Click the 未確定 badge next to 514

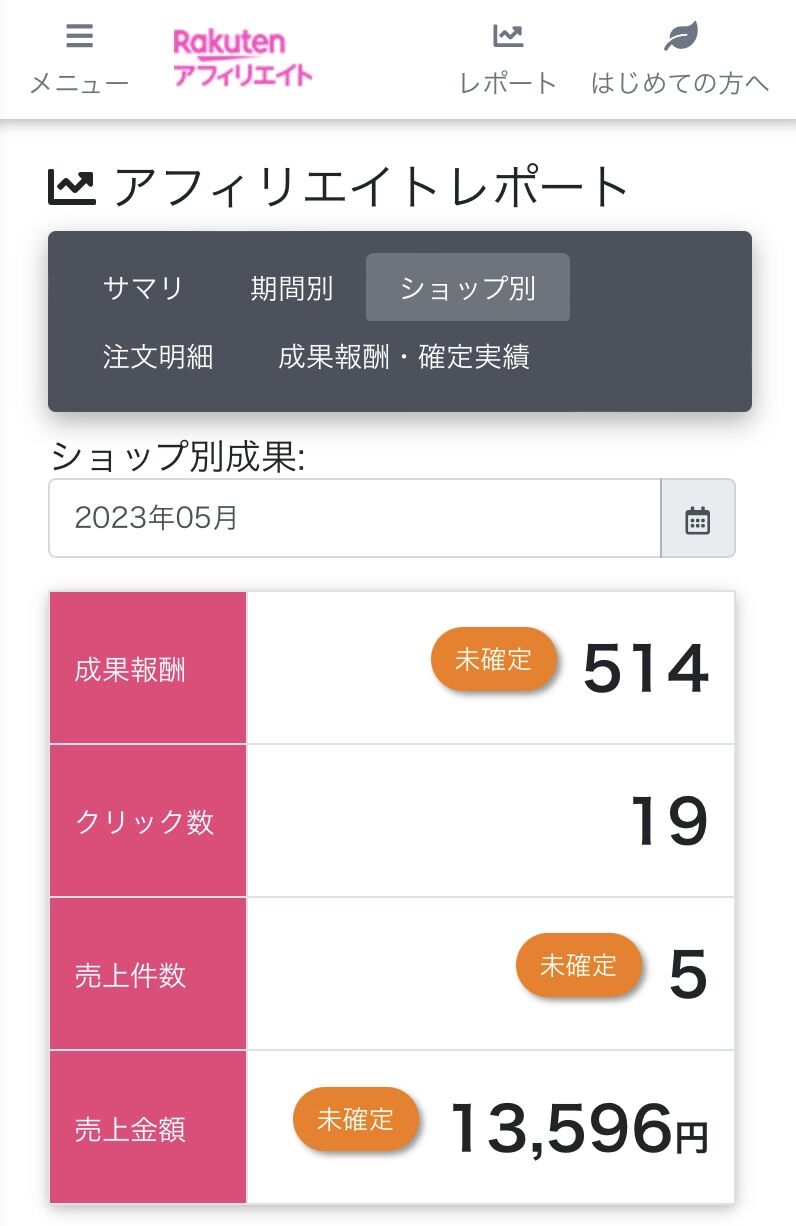point(493,659)
